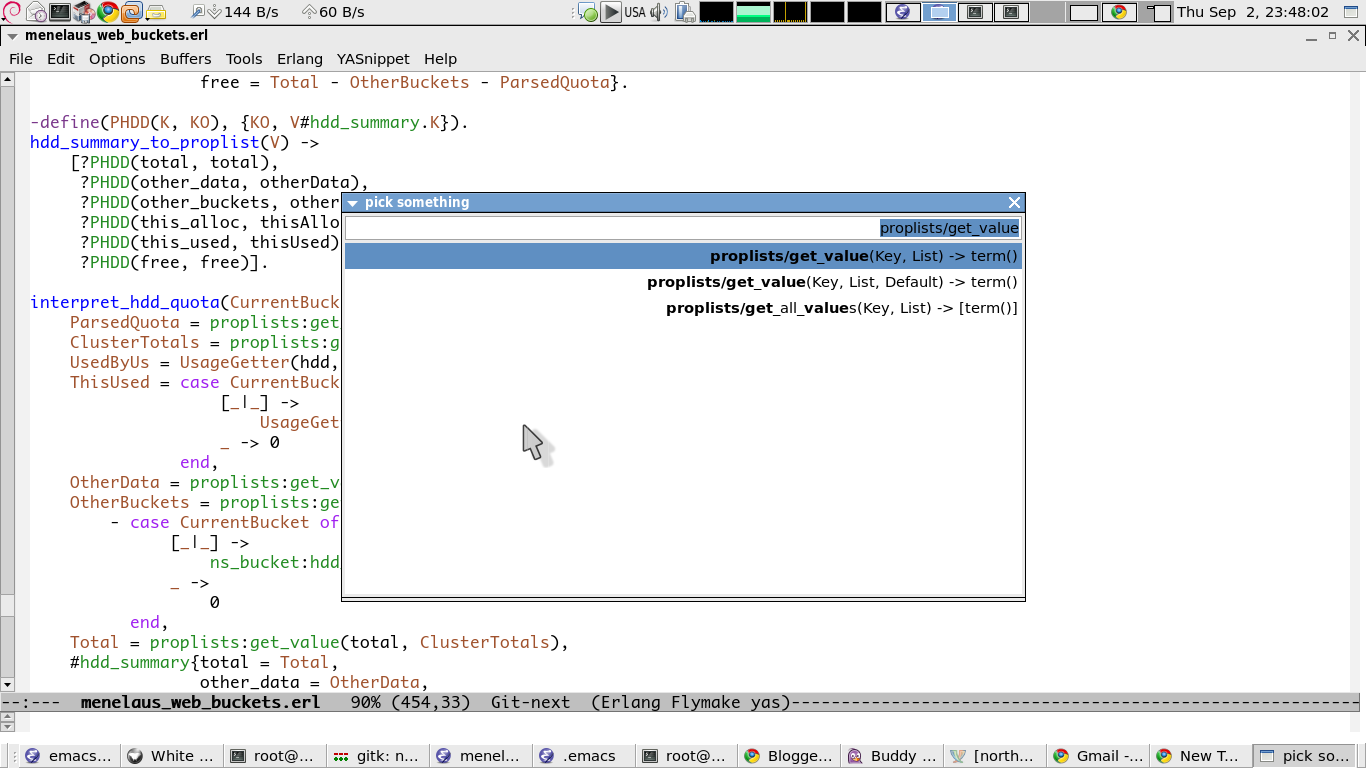This screenshot has width=1366, height=768.
Task: Open the Erlang menu in Emacs
Action: tap(300, 58)
